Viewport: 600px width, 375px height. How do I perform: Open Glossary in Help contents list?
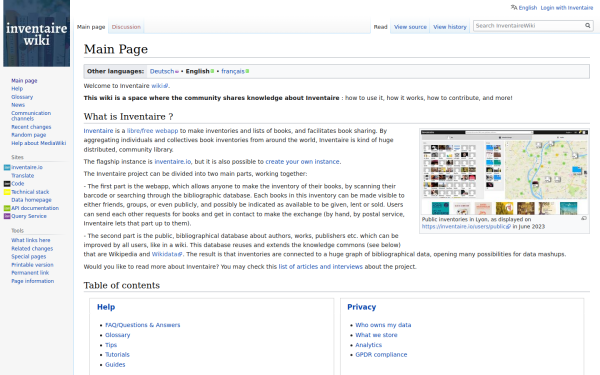[x=117, y=335]
